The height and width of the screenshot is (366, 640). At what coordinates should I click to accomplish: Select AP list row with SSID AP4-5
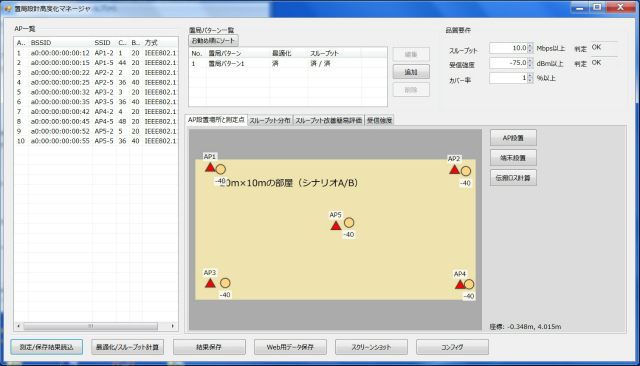(96, 122)
